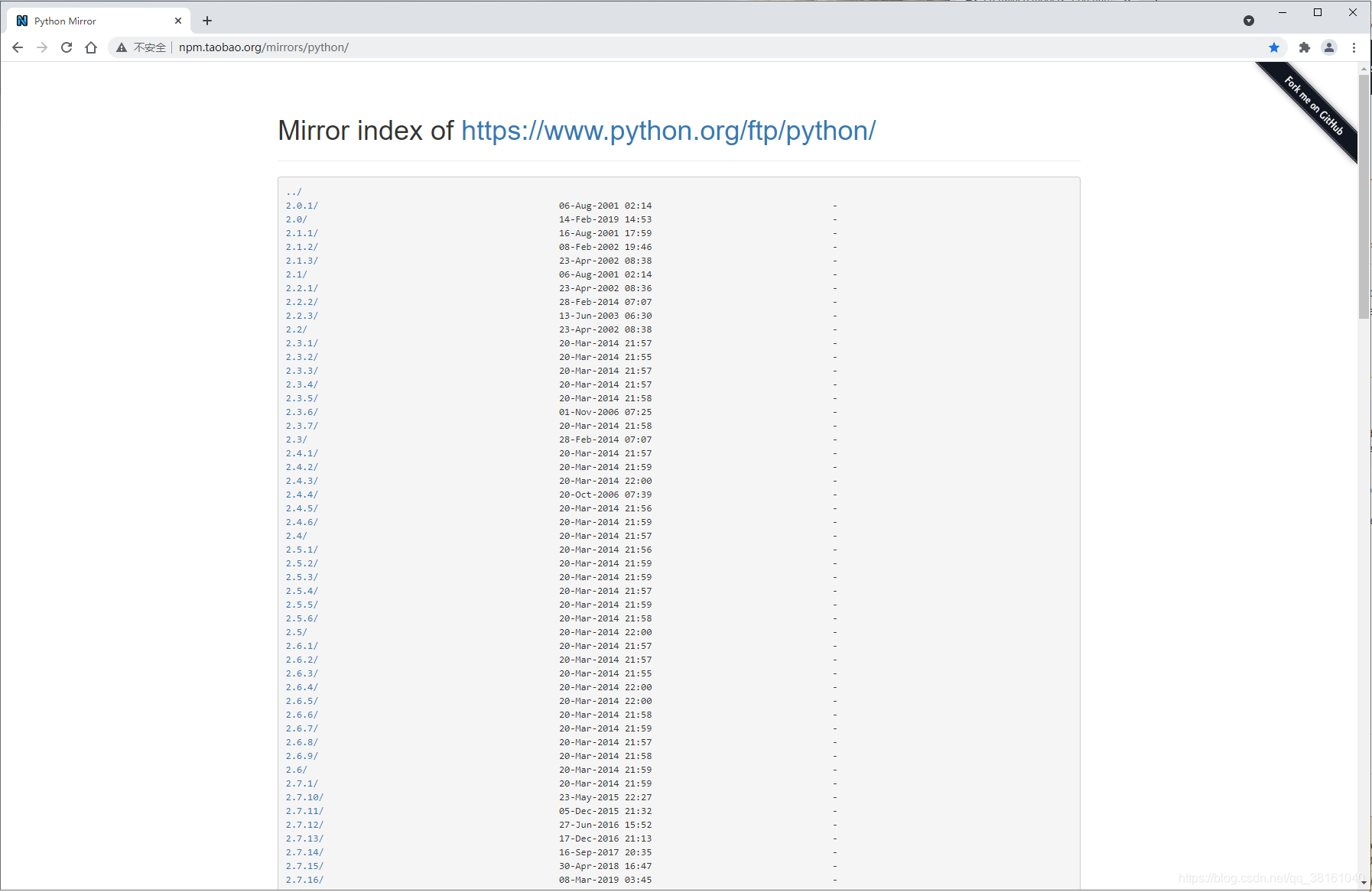The width and height of the screenshot is (1372, 892).
Task: Click the Fork me on GitHub ribbon
Action: (x=1313, y=106)
